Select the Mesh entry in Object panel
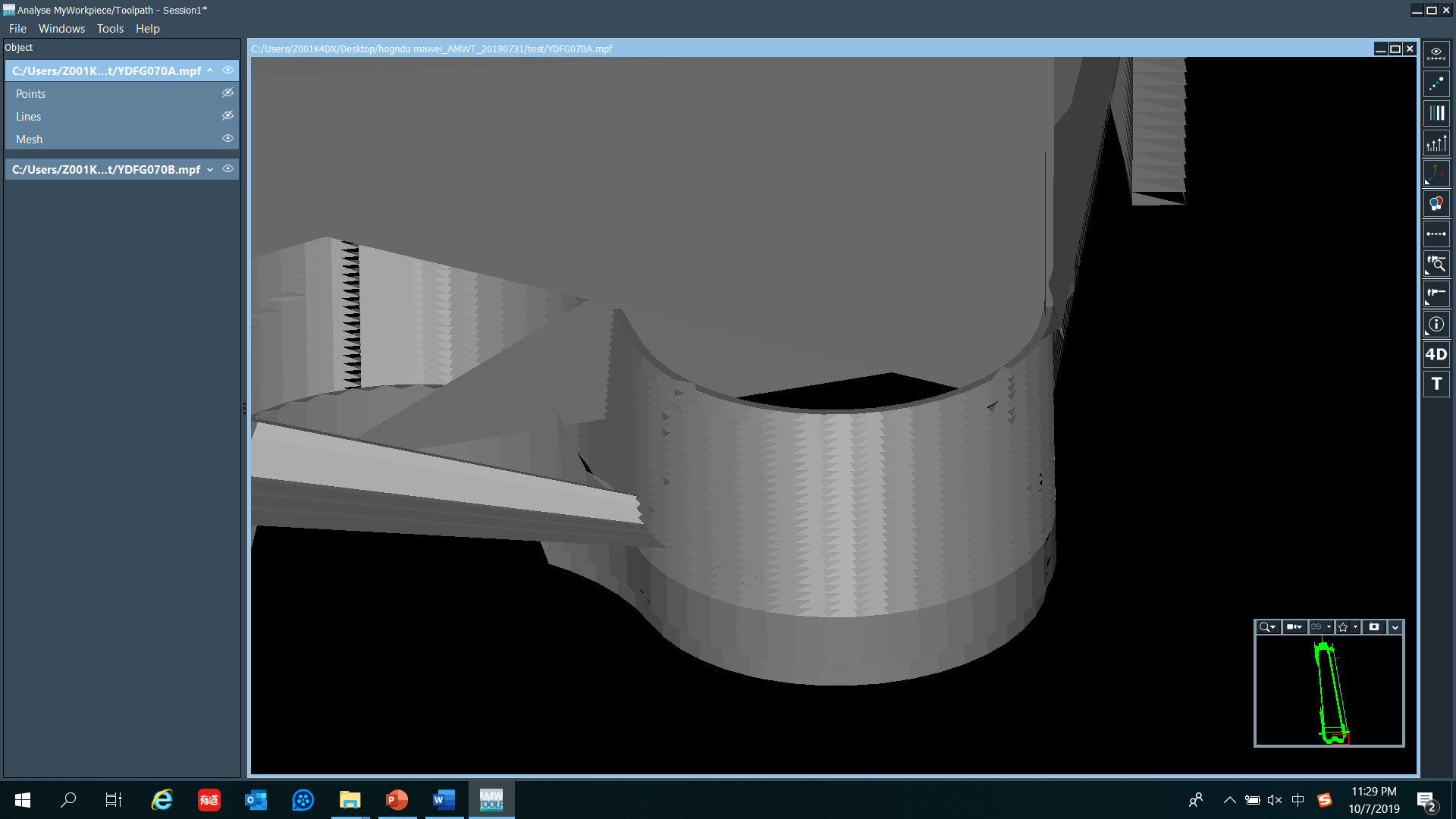 tap(29, 140)
